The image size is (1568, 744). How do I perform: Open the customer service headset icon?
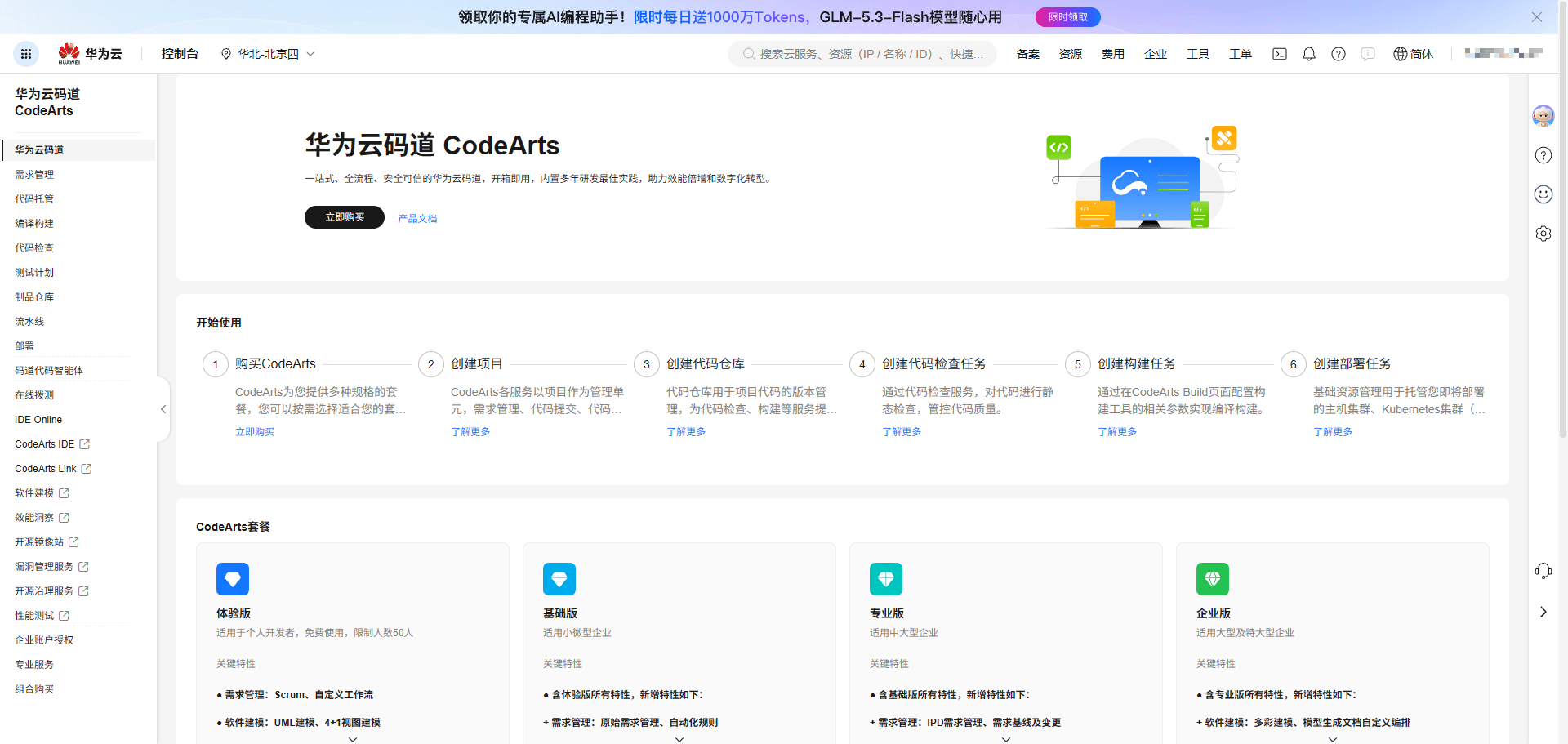(1543, 571)
